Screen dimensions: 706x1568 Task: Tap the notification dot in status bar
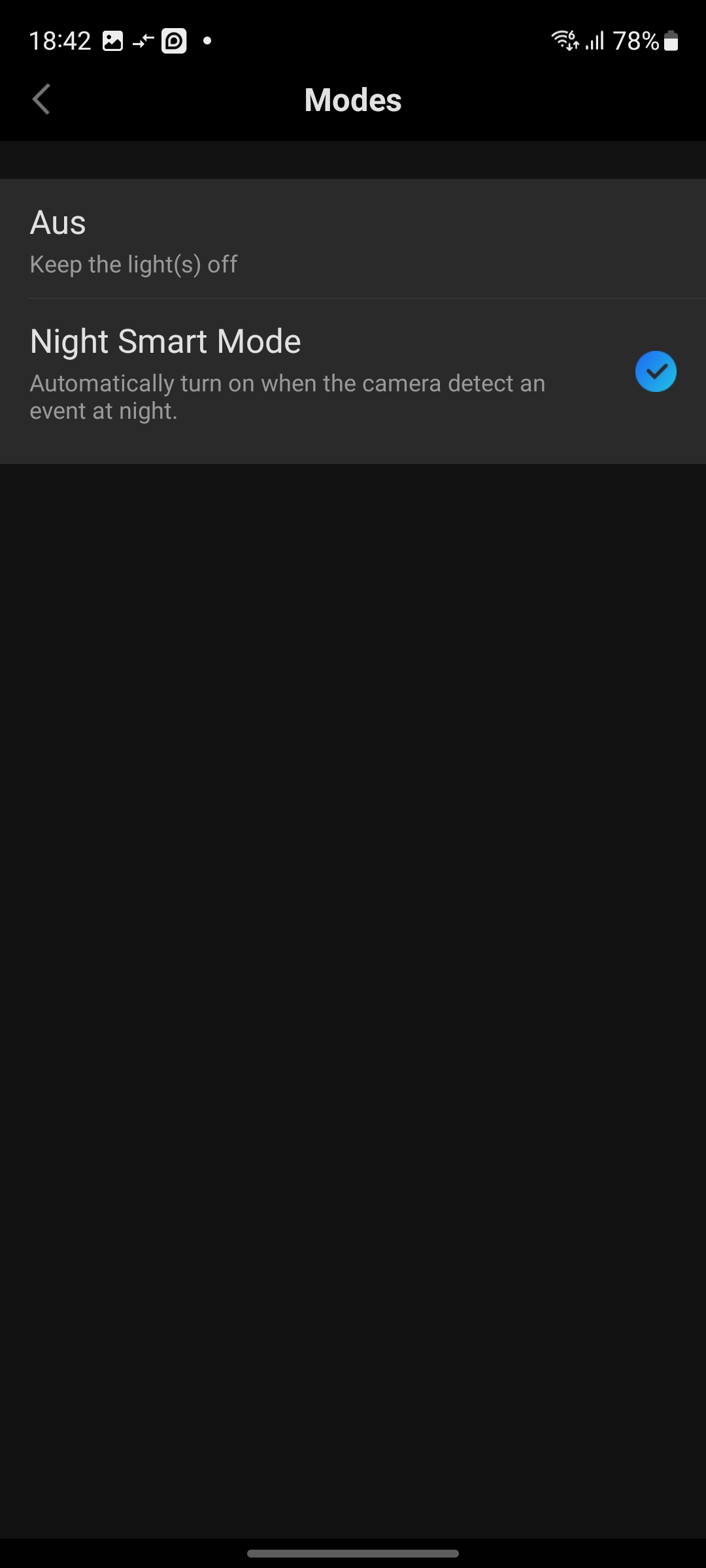coord(207,41)
